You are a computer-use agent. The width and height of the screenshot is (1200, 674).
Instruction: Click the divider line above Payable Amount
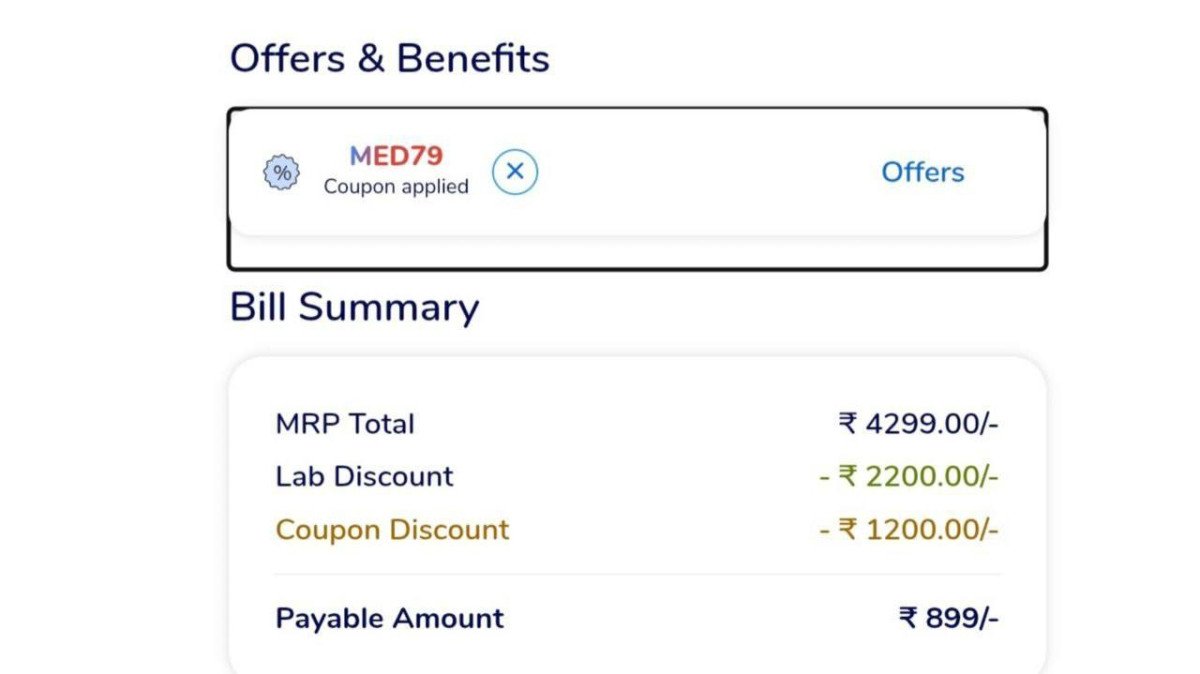[637, 575]
